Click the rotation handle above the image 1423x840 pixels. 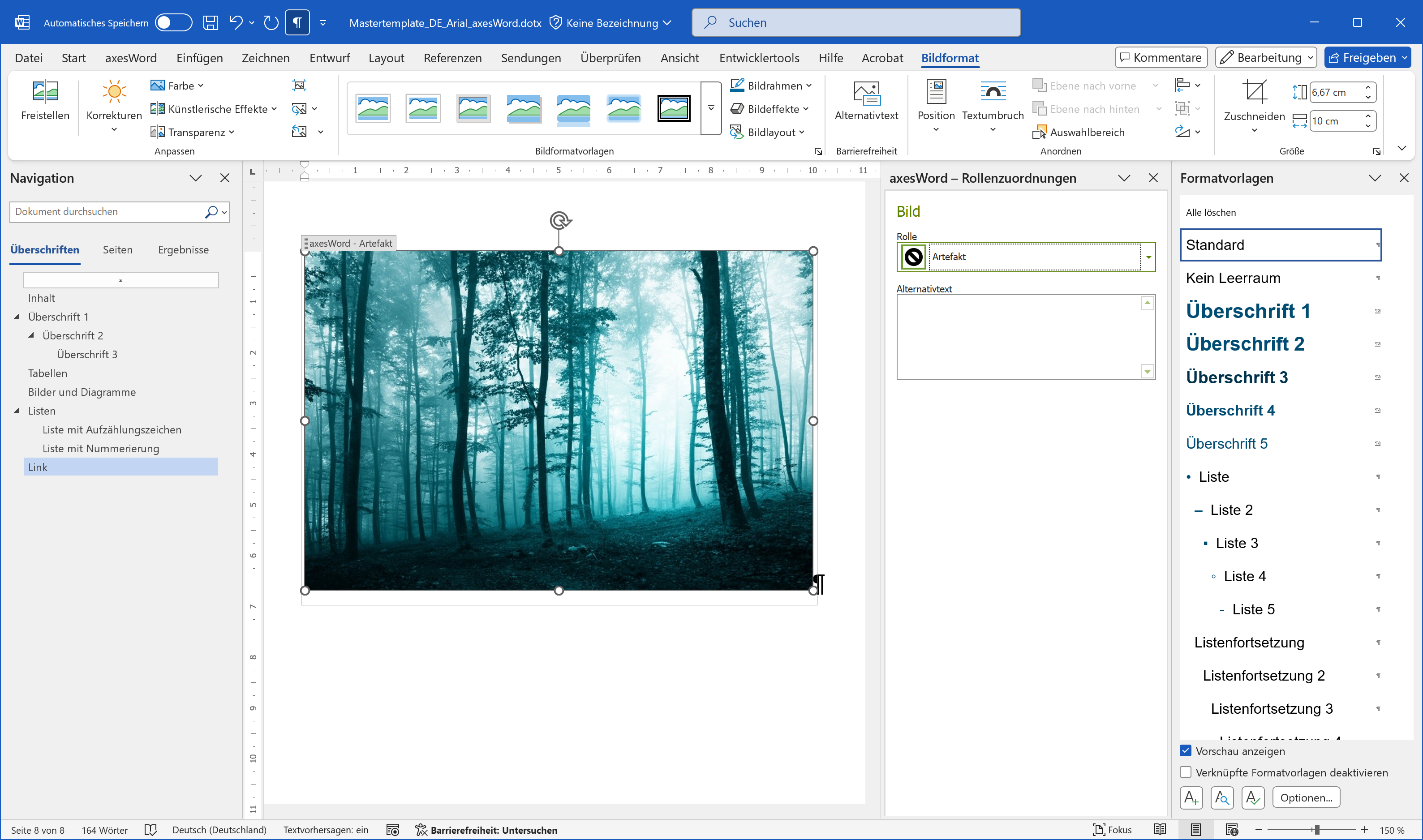559,220
